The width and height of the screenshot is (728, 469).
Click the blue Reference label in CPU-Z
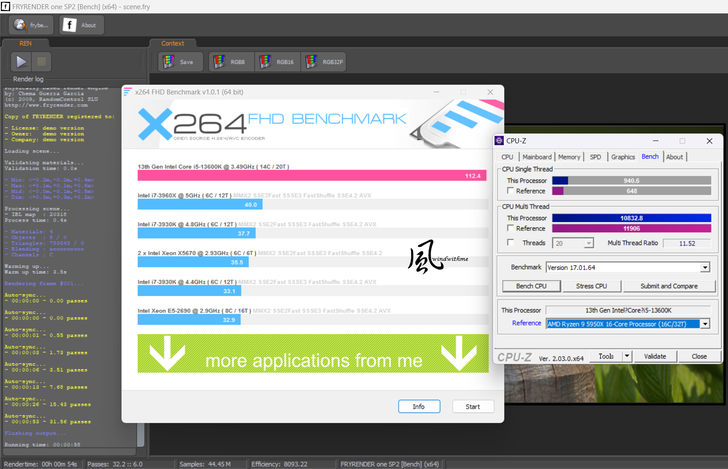click(526, 323)
